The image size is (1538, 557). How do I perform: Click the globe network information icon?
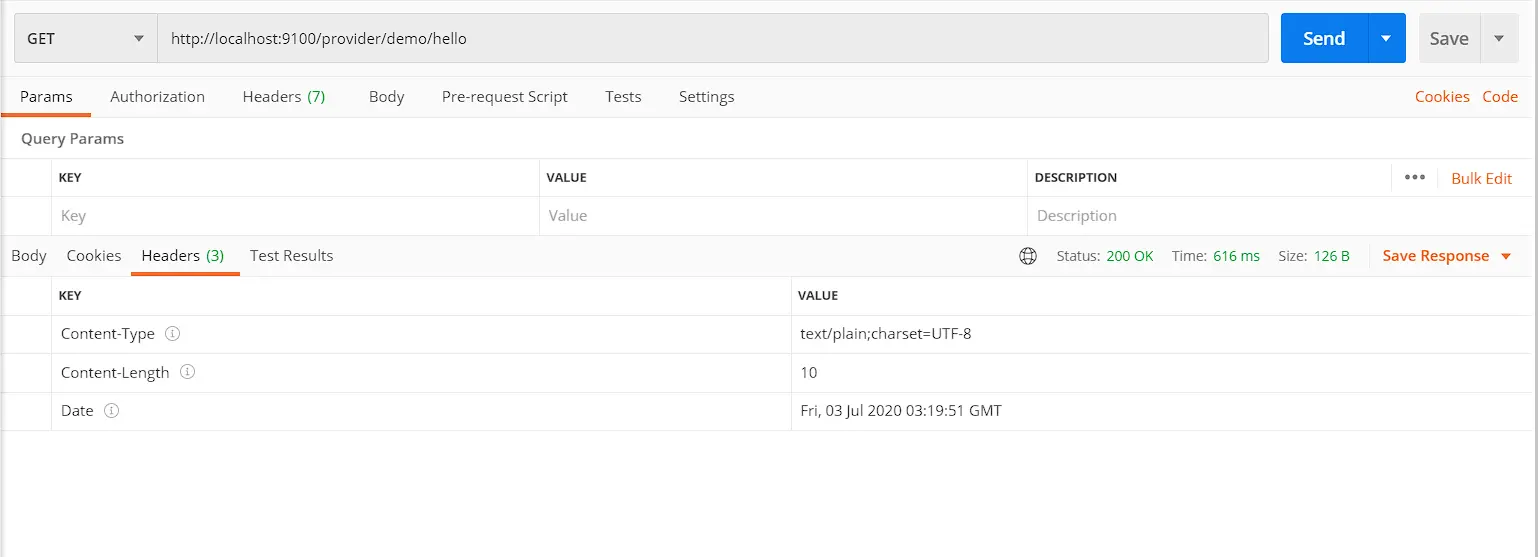pos(1027,256)
